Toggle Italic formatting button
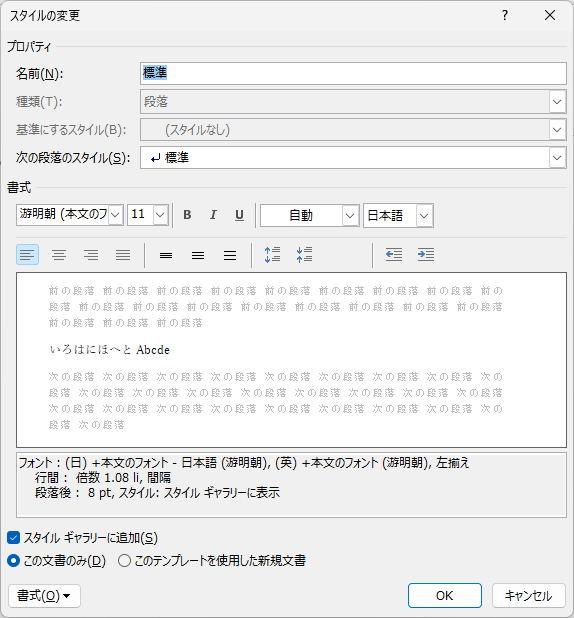The image size is (574, 618). (213, 215)
